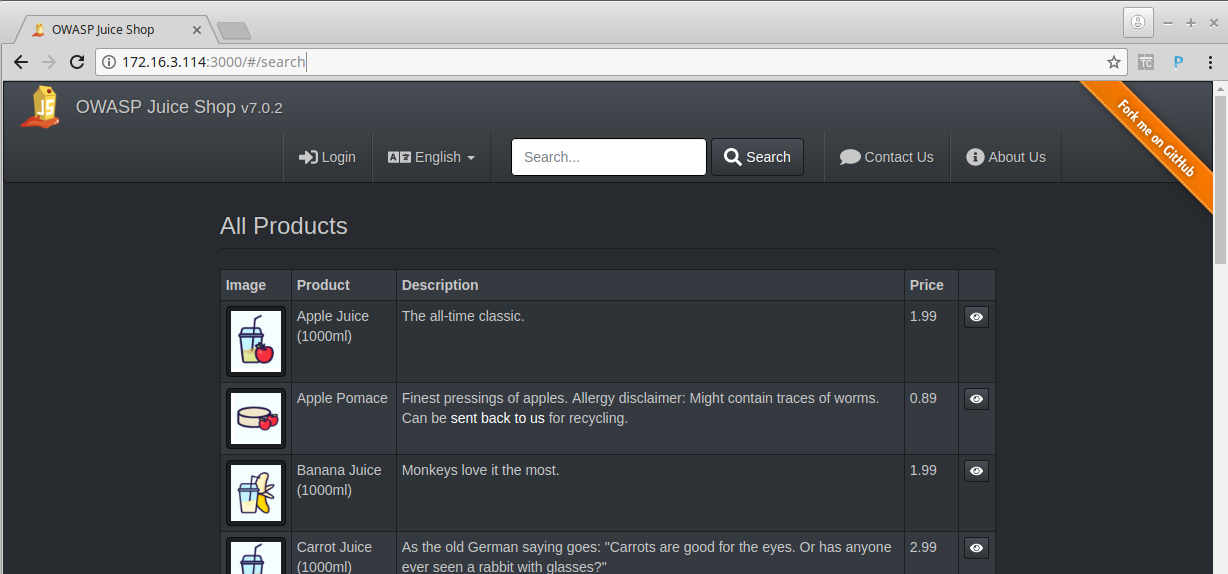Focus the Search... input field
The height and width of the screenshot is (574, 1228).
pyautogui.click(x=608, y=157)
